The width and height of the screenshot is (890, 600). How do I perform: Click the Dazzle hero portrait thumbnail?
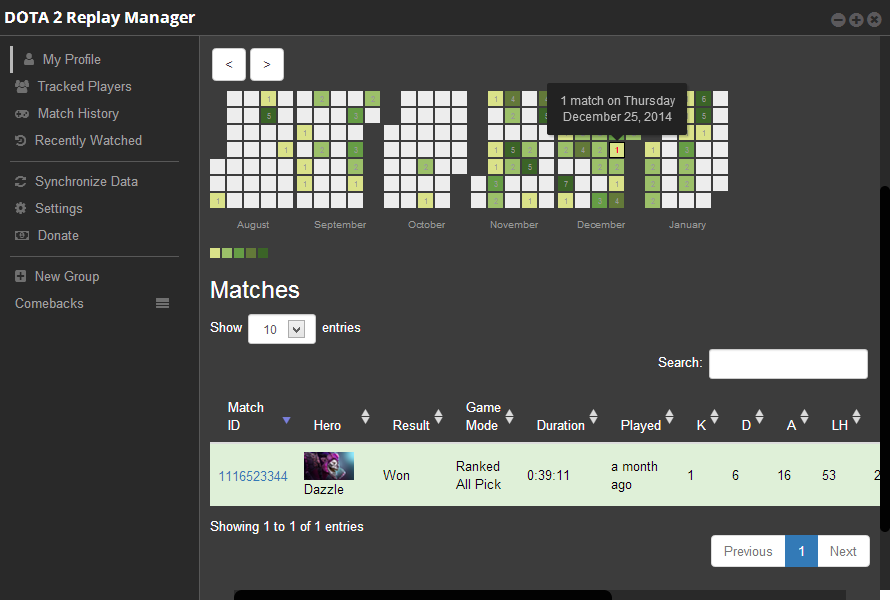click(x=329, y=466)
